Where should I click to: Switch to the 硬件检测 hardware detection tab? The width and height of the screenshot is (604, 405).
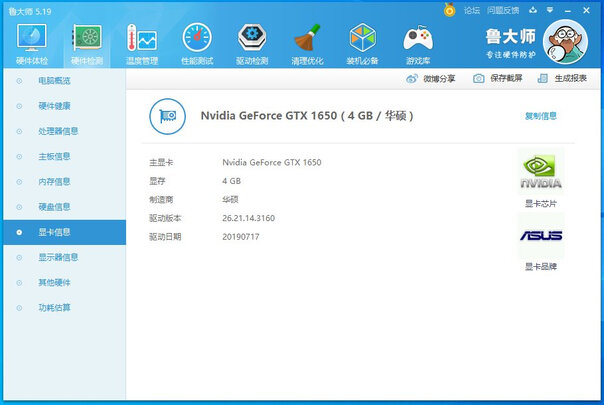point(86,42)
